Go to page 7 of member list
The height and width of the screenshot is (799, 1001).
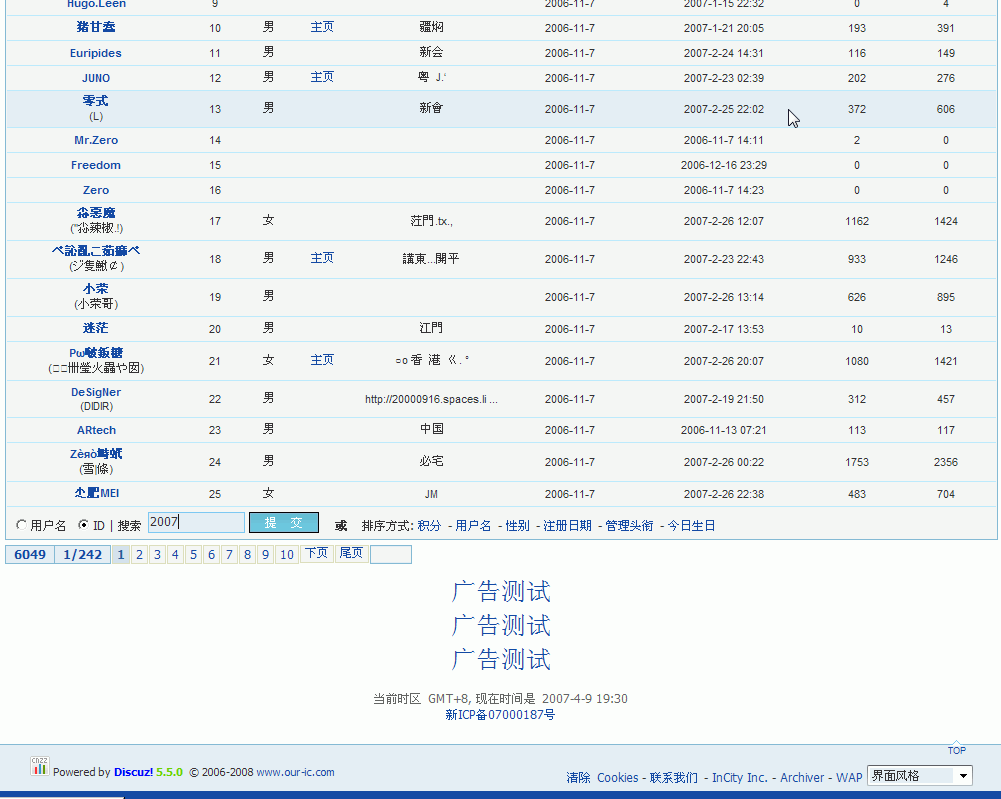pos(229,555)
